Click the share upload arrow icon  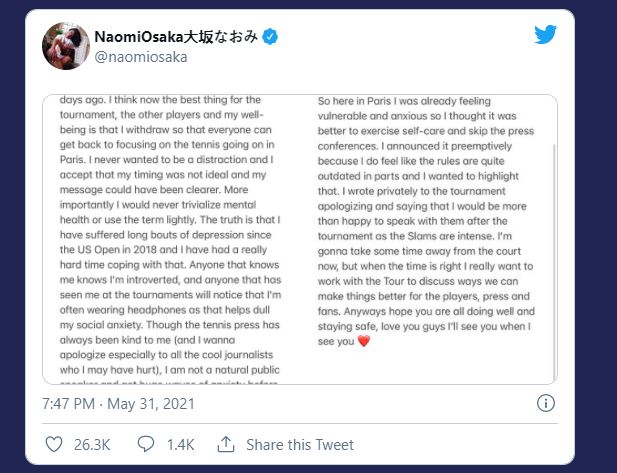pos(227,443)
